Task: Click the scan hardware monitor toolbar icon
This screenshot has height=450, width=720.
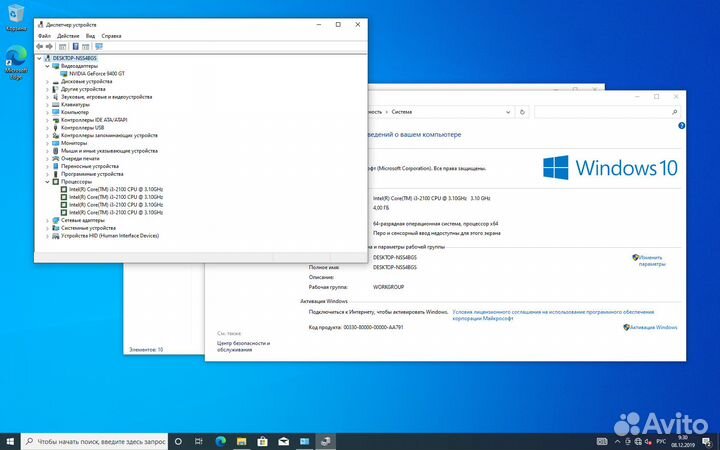Action: pos(99,46)
